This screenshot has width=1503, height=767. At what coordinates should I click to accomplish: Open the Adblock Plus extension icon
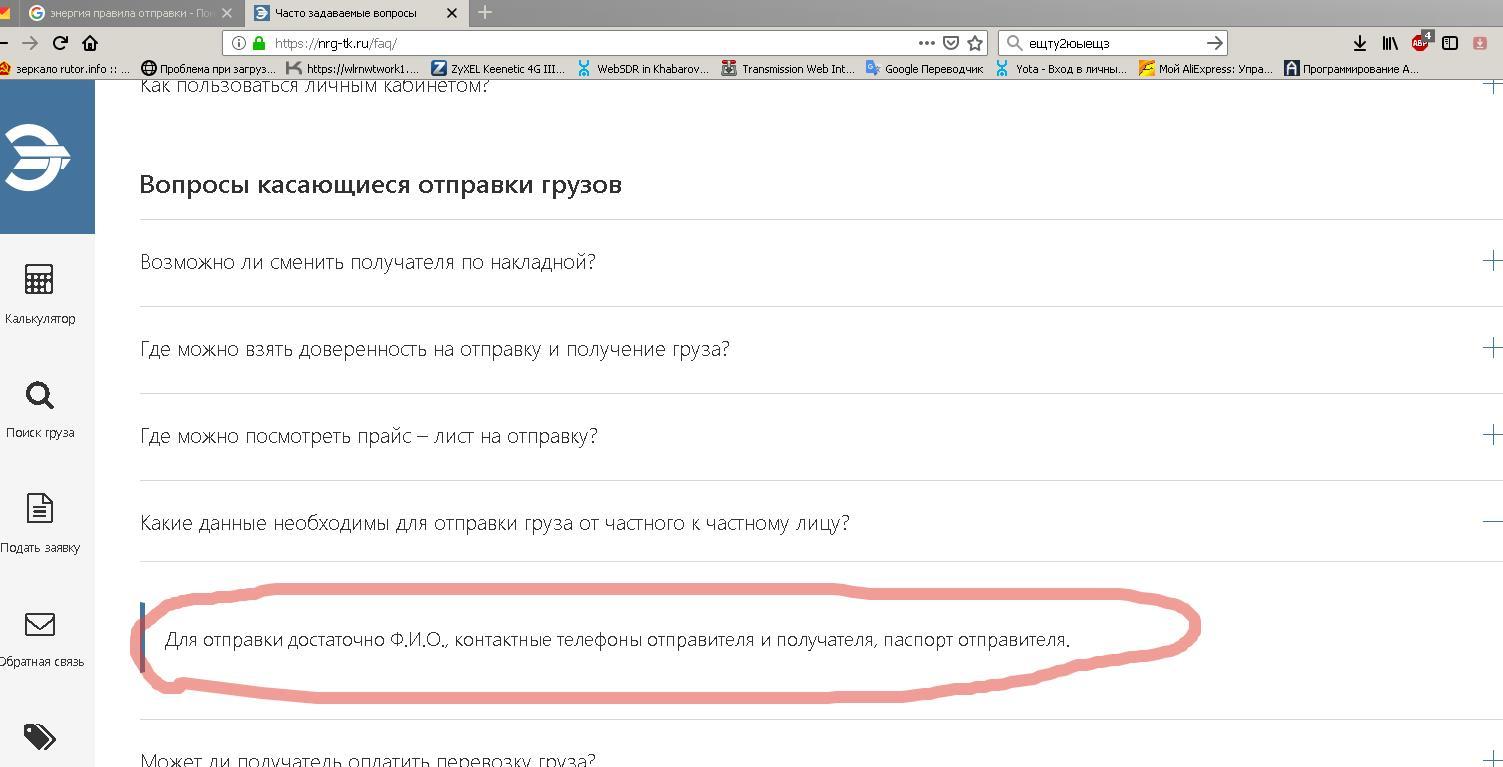coord(1419,42)
